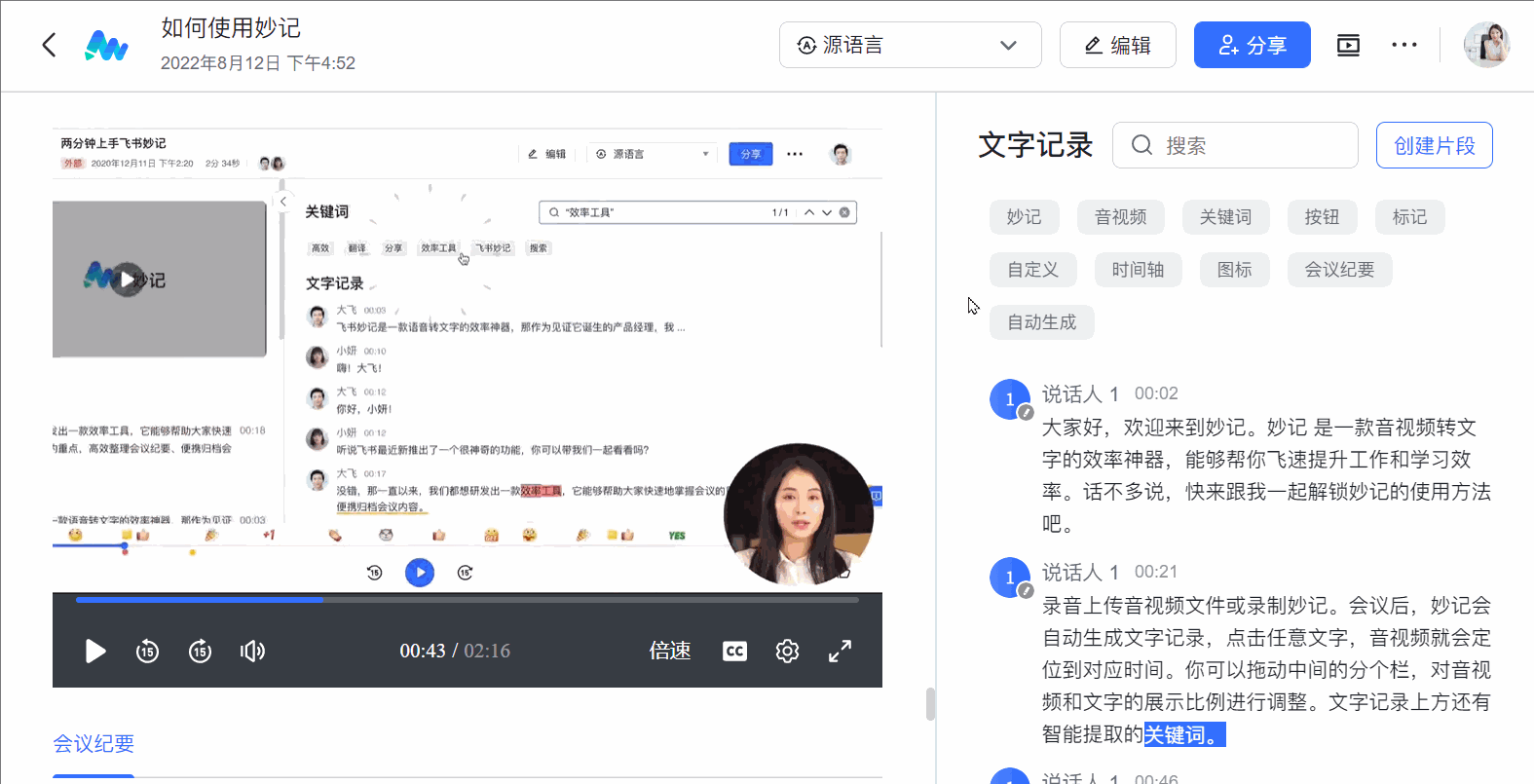Select the 妙记 keyword tag

[1024, 217]
